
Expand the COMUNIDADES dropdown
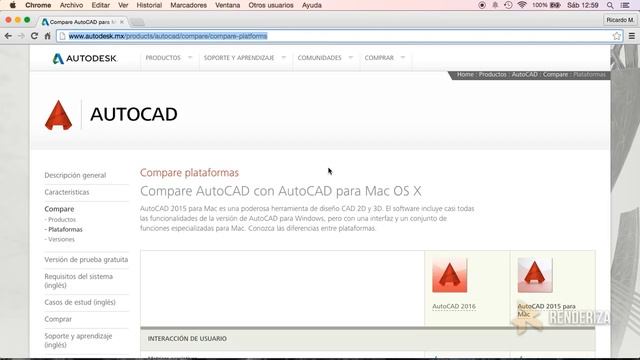tap(351, 58)
